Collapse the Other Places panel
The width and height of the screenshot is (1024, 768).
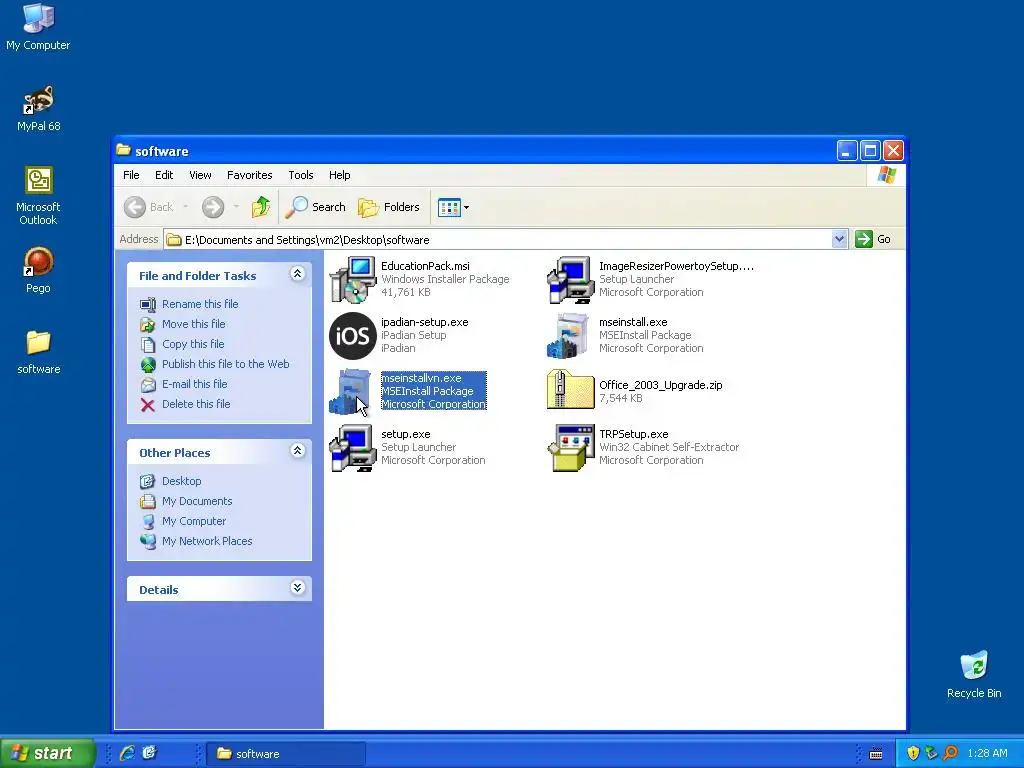297,451
